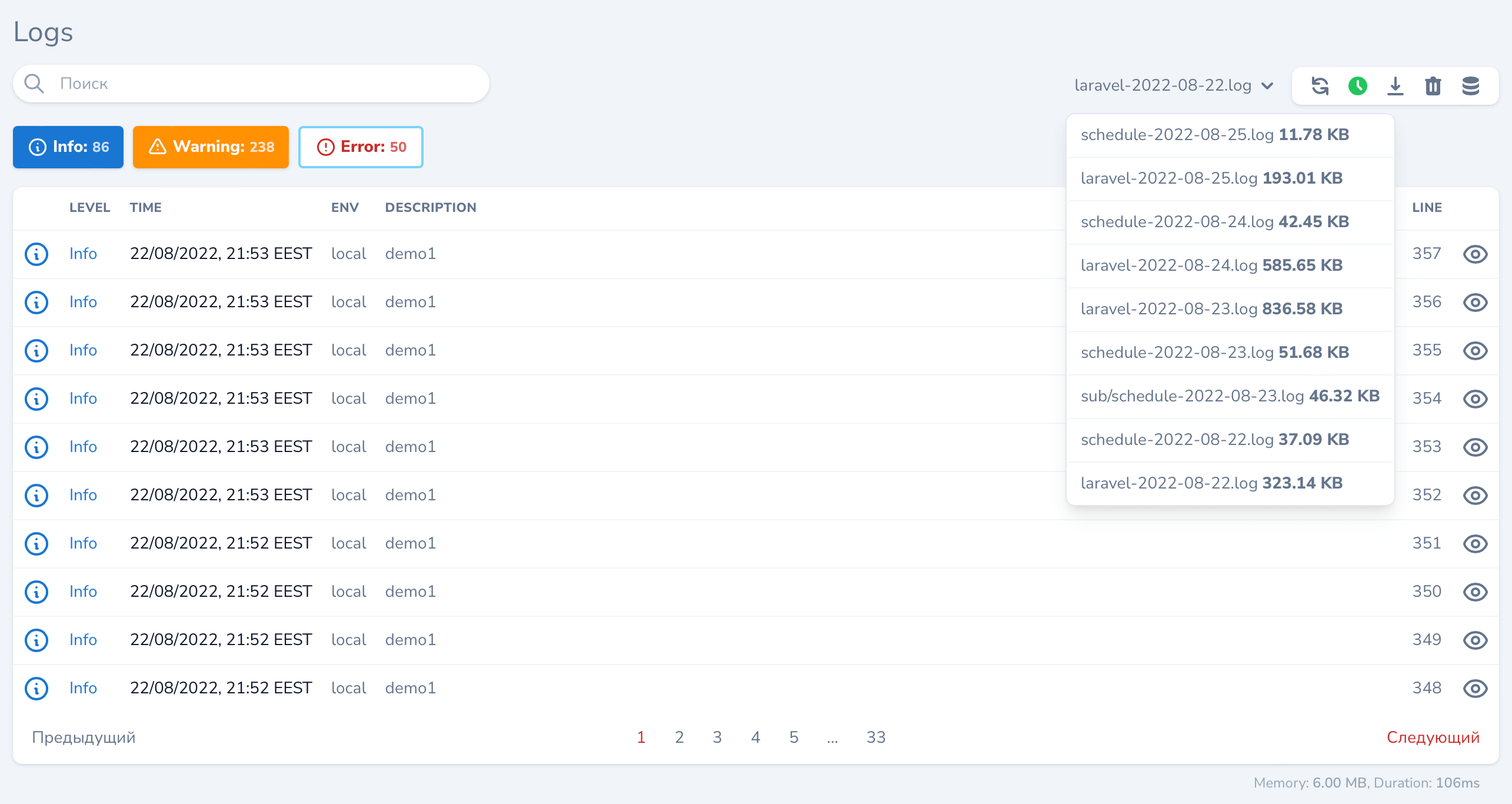Click inside the Поиск search field

click(x=176, y=83)
